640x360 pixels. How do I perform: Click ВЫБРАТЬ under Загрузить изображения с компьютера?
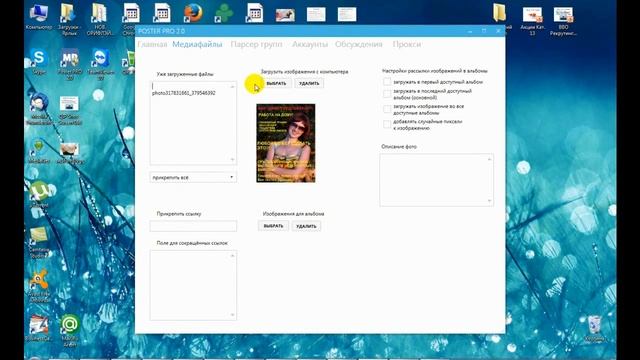[276, 83]
